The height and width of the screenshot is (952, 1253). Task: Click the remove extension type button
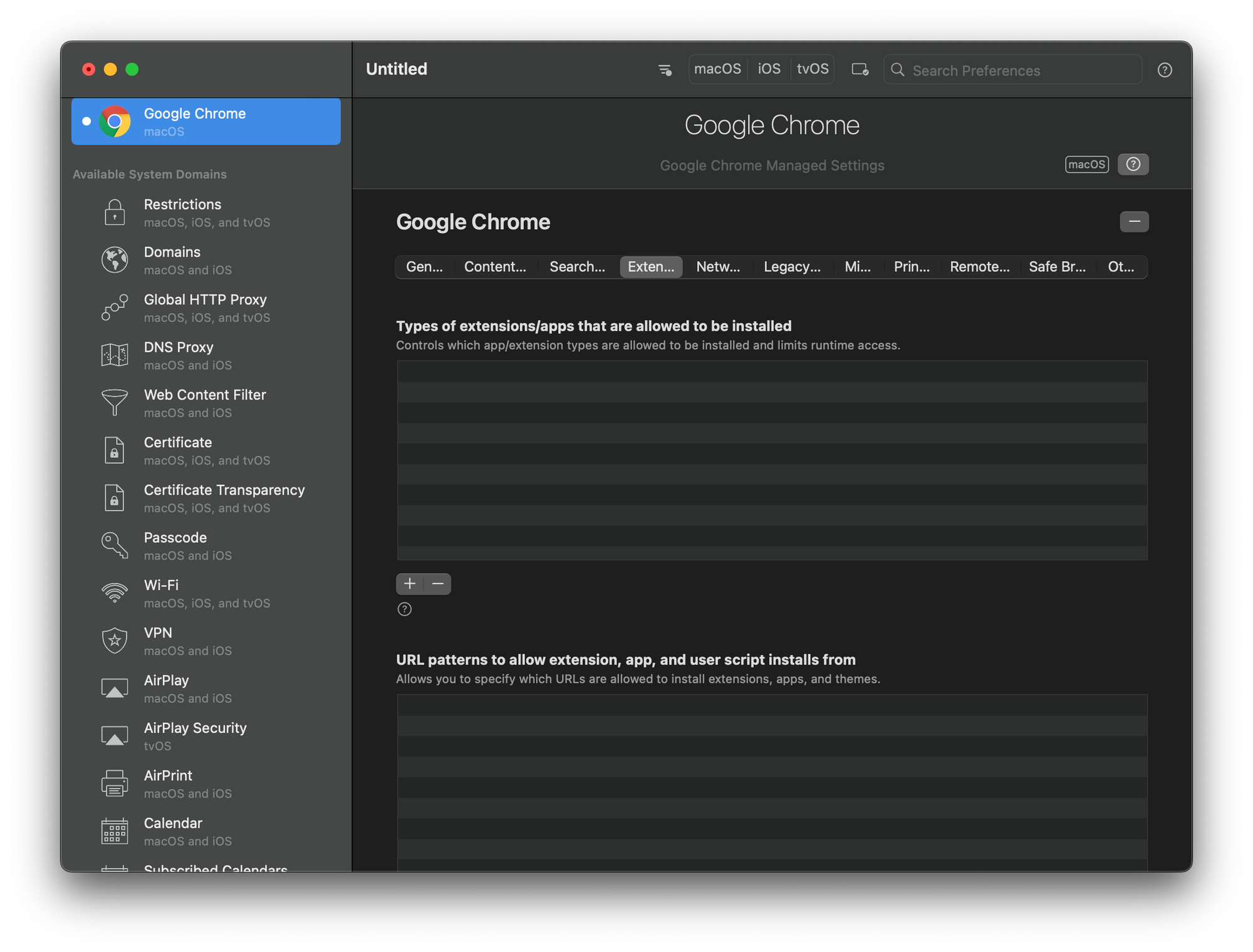[x=437, y=583]
